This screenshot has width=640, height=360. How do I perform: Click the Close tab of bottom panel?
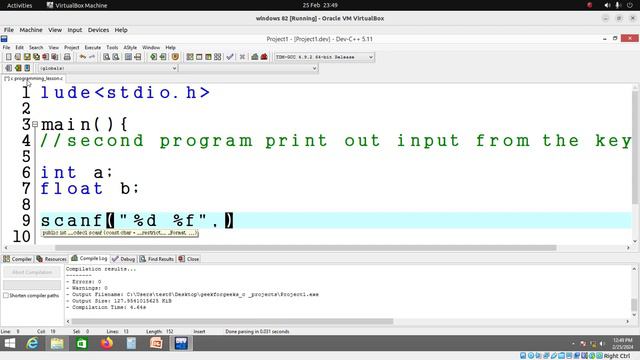point(189,259)
